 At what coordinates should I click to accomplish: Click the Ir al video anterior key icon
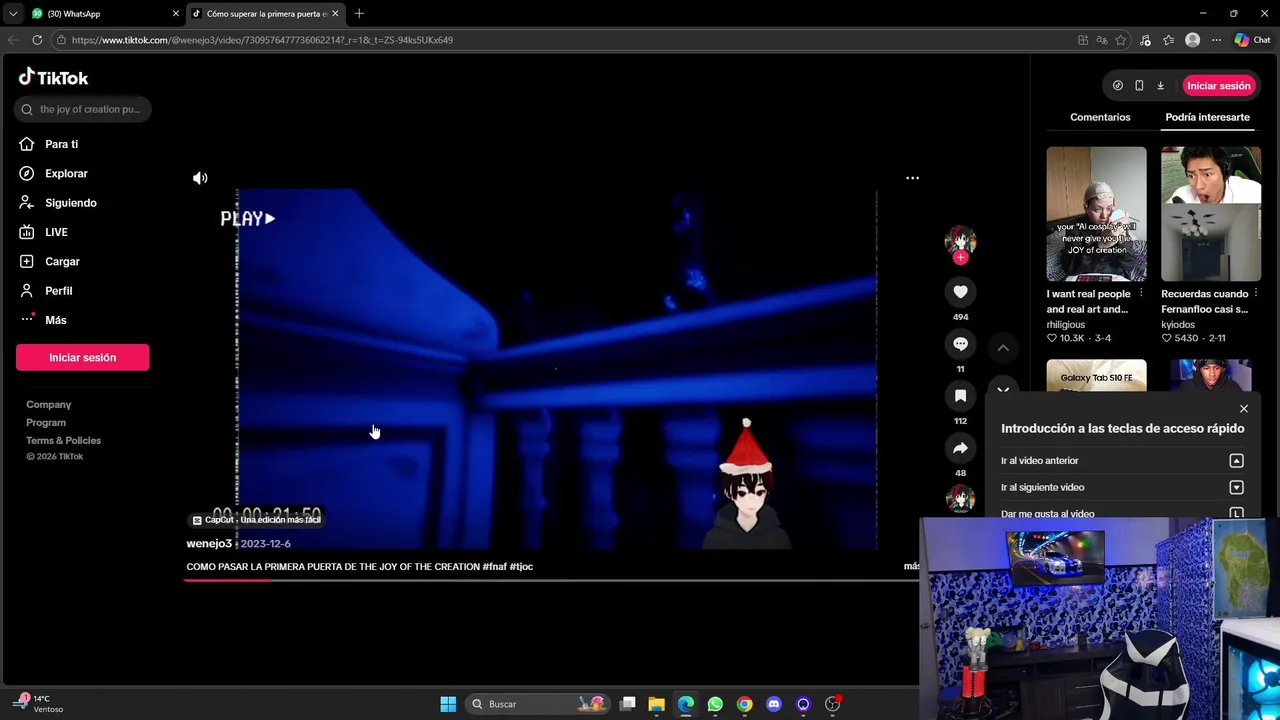tap(1236, 461)
